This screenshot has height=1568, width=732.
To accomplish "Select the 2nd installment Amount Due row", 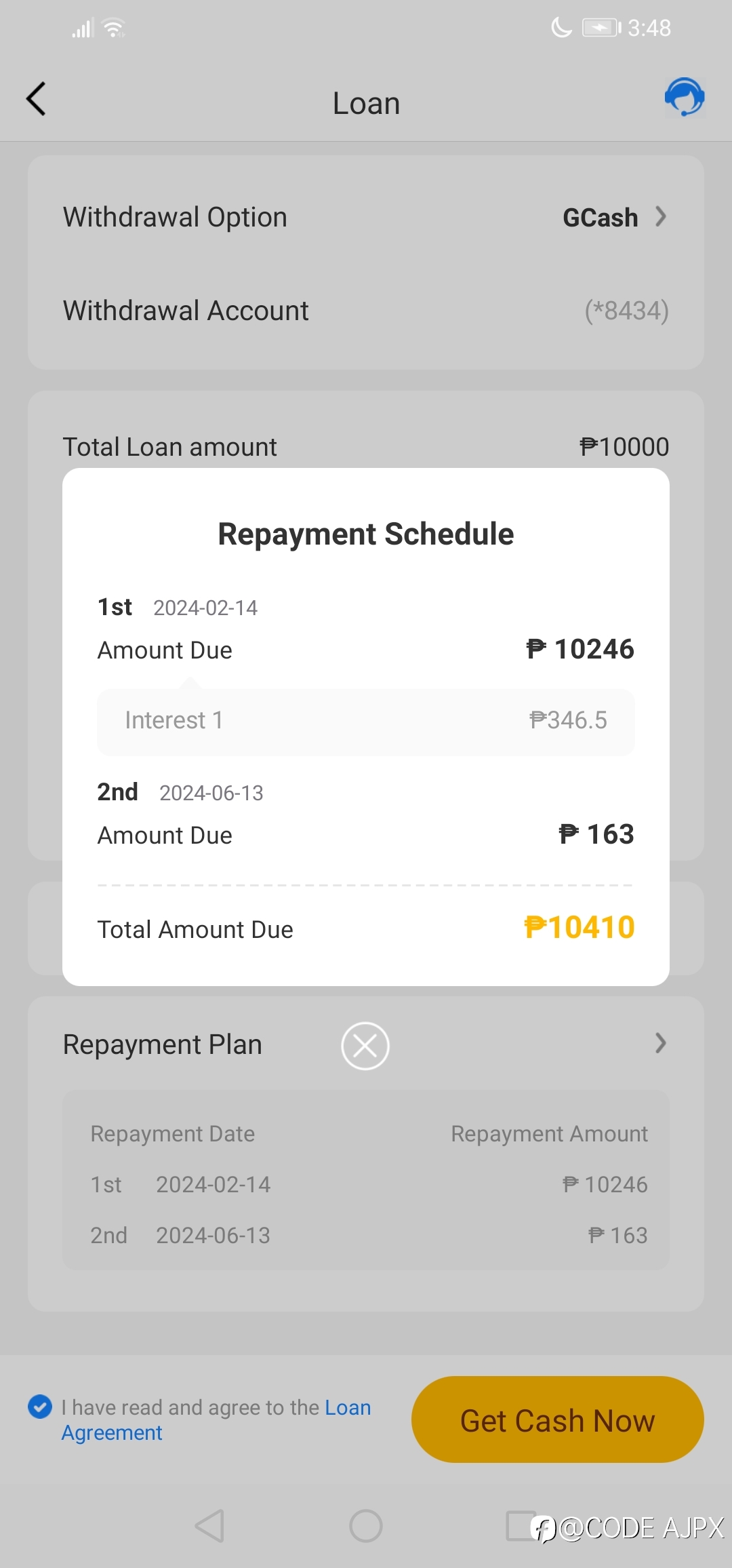I will click(x=366, y=835).
